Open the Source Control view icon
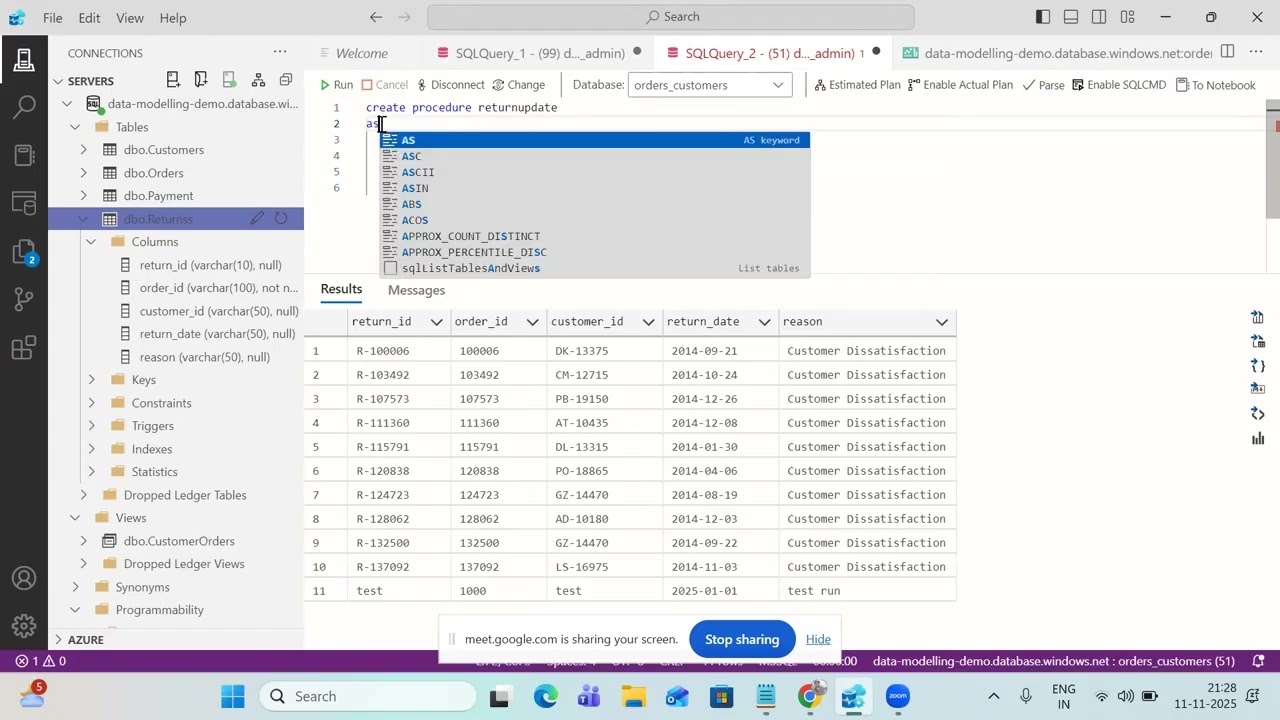The height and width of the screenshot is (720, 1280). click(x=24, y=298)
